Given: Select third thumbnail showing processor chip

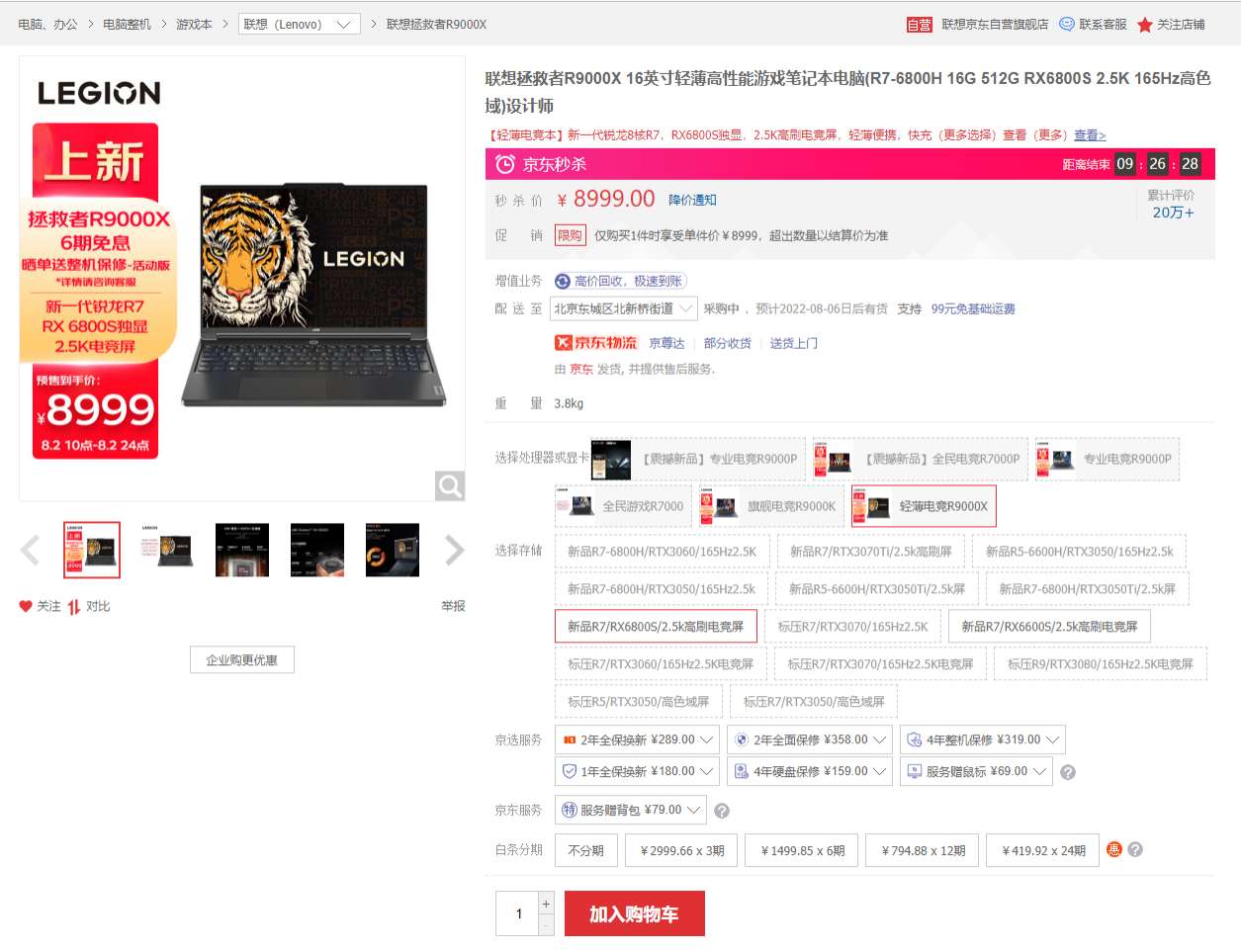Looking at the screenshot, I should (242, 550).
